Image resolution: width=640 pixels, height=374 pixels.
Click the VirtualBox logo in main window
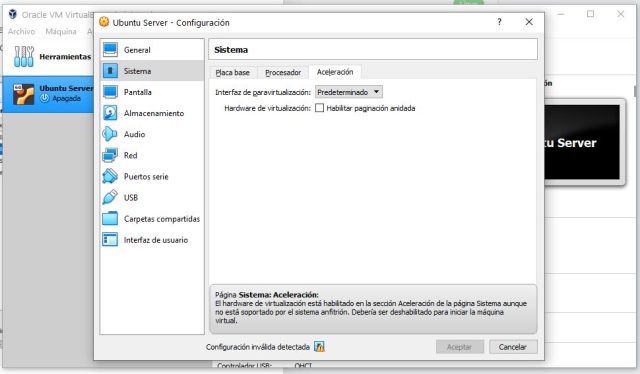(x=13, y=15)
